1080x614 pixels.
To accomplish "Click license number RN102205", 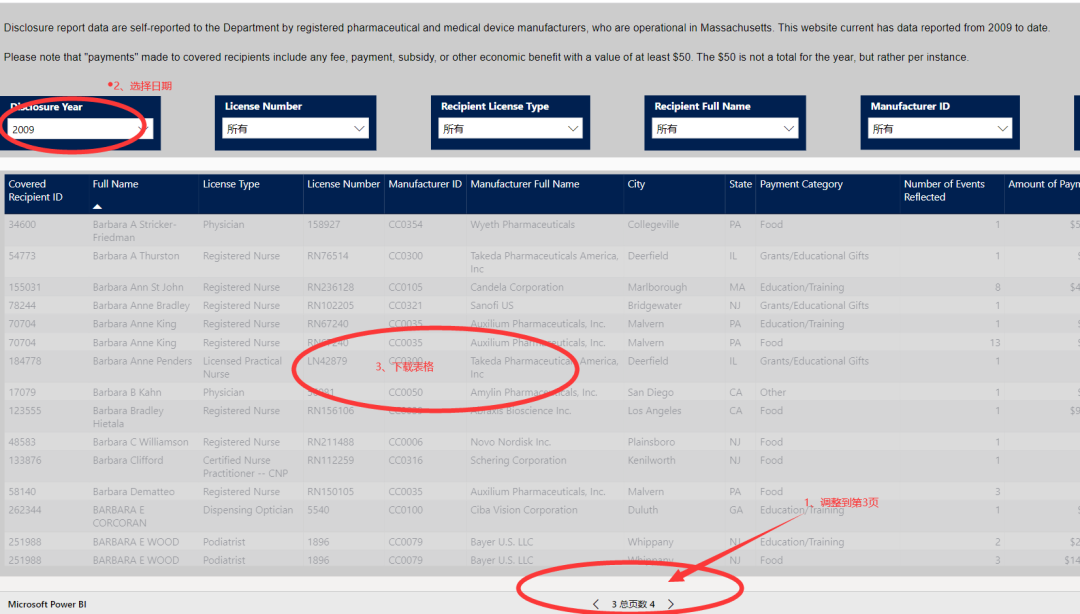I will [330, 305].
